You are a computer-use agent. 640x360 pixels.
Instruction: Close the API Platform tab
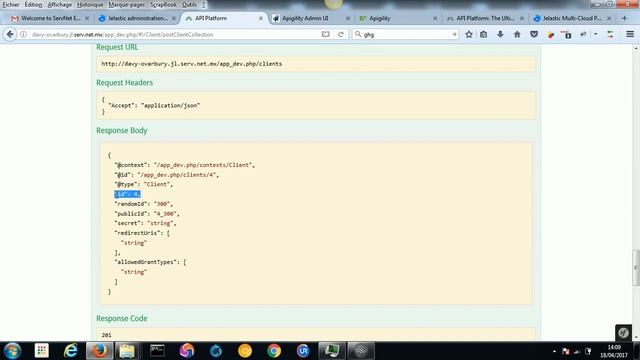click(261, 18)
